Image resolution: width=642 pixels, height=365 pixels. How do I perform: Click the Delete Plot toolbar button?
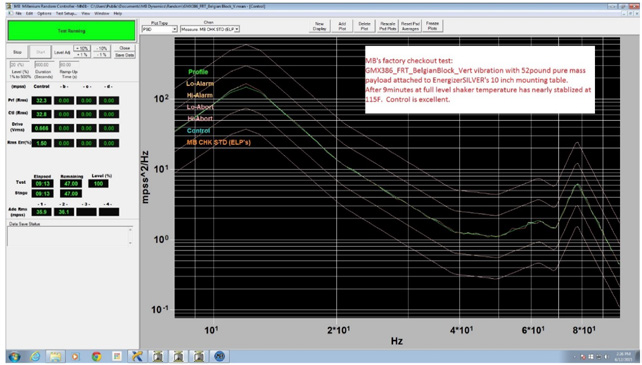[364, 26]
